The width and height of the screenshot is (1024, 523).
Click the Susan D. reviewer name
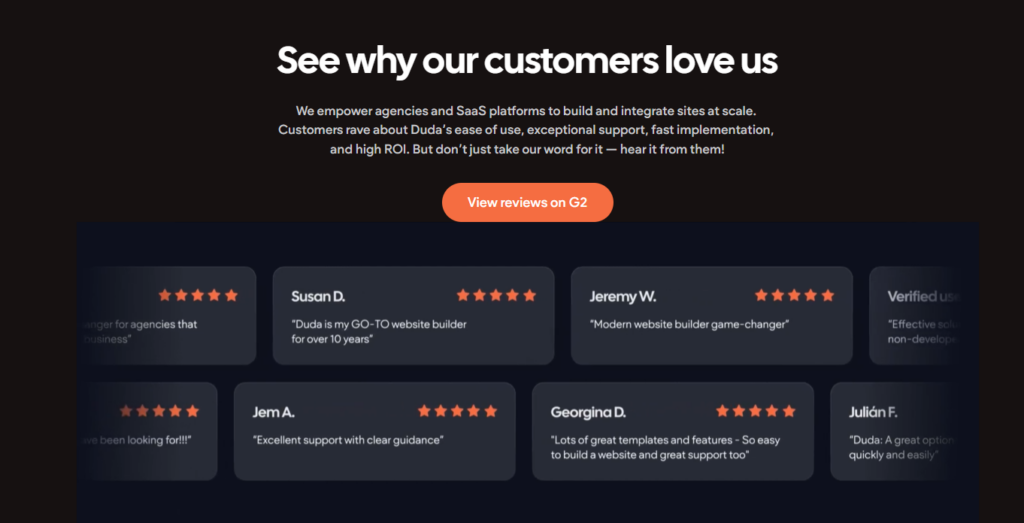click(318, 296)
